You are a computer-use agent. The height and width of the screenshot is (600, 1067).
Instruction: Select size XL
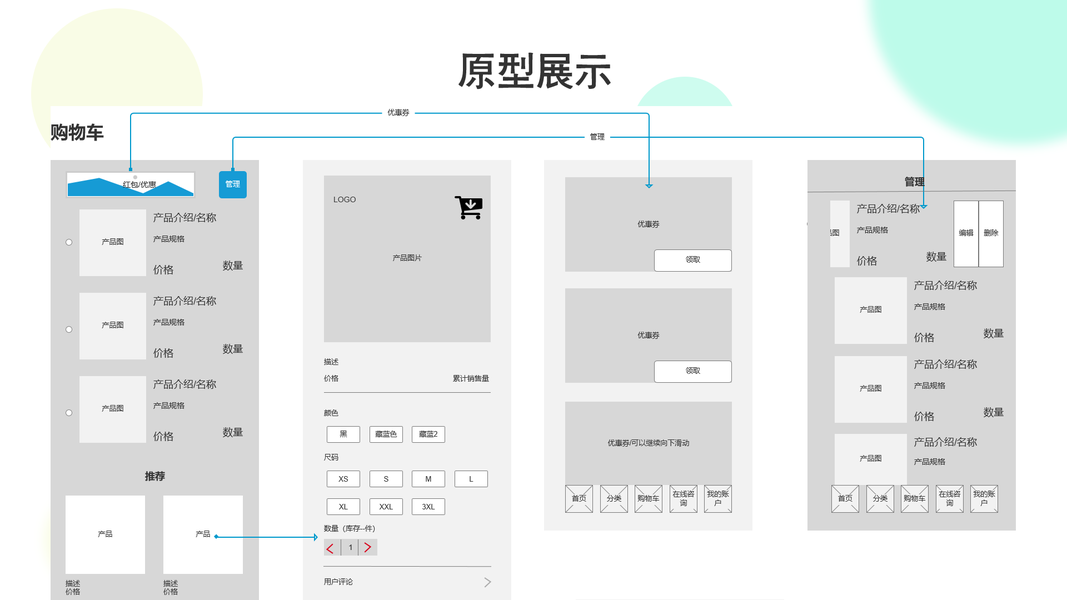coord(343,507)
